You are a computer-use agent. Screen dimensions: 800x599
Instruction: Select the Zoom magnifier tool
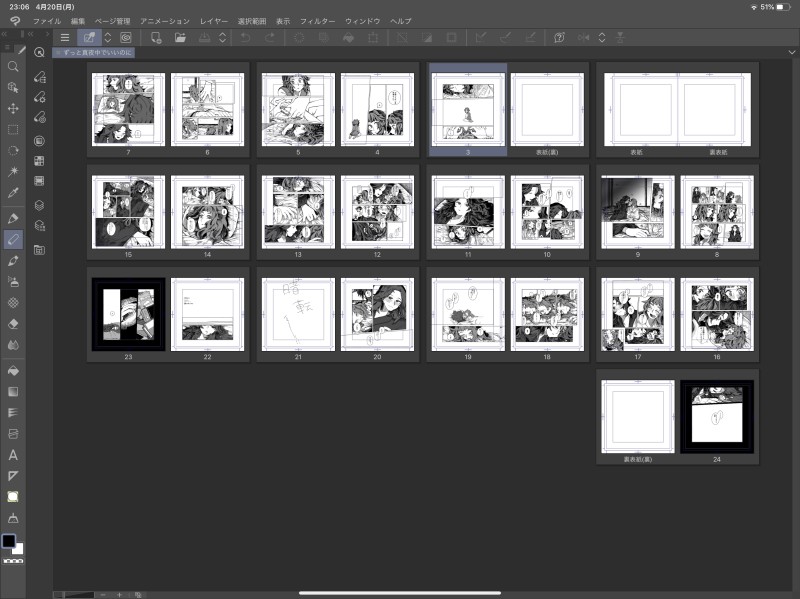coord(13,66)
